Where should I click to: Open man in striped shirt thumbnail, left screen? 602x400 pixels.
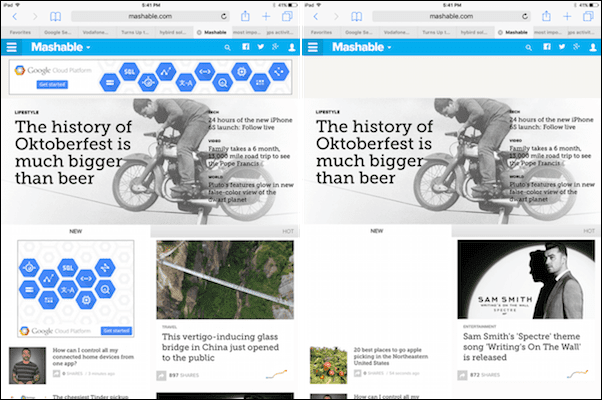click(x=27, y=365)
